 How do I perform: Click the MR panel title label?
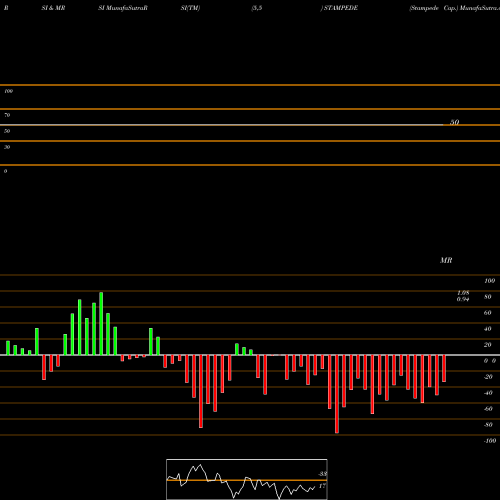tap(446, 260)
